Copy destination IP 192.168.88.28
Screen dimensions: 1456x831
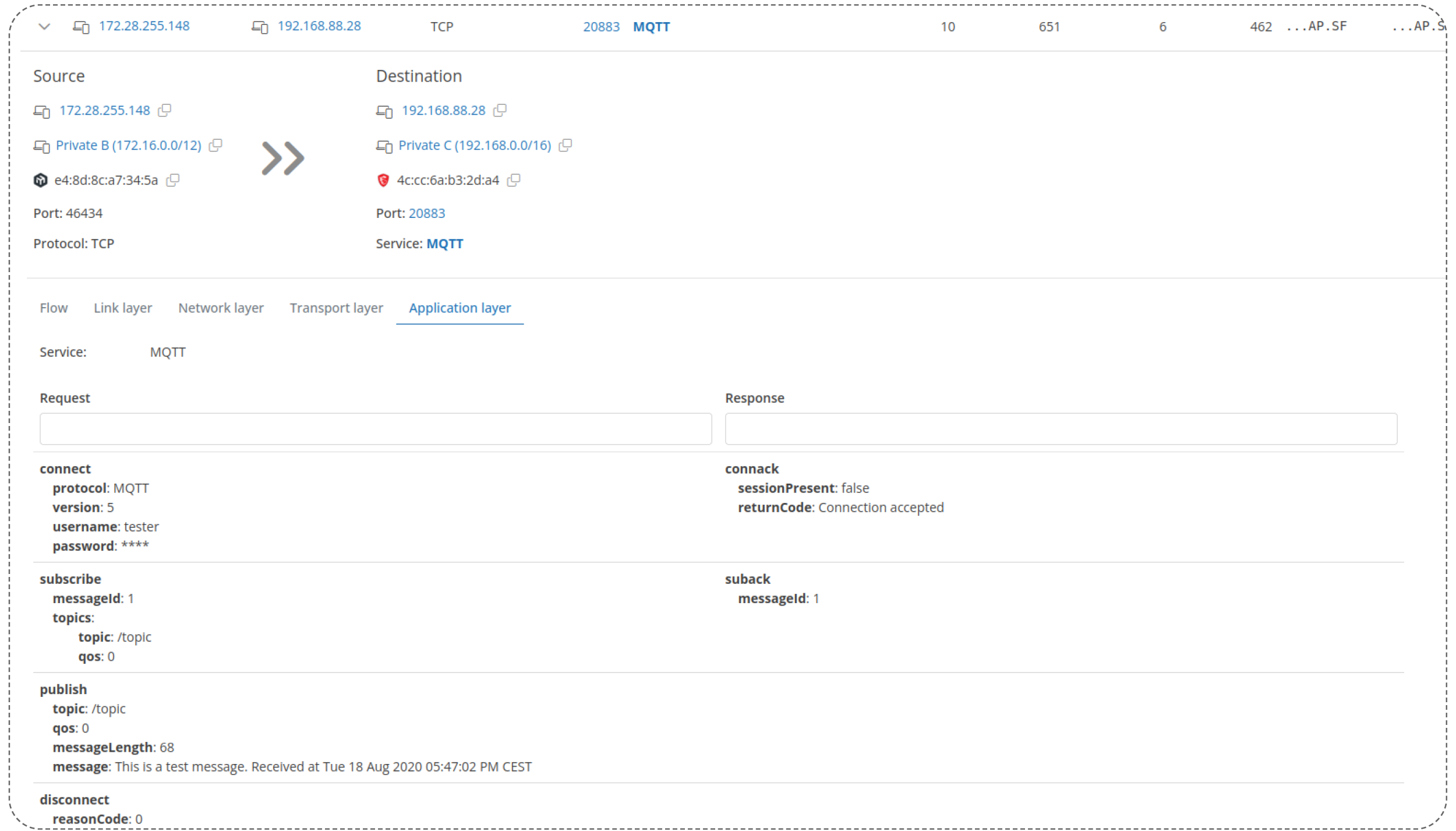(x=500, y=110)
